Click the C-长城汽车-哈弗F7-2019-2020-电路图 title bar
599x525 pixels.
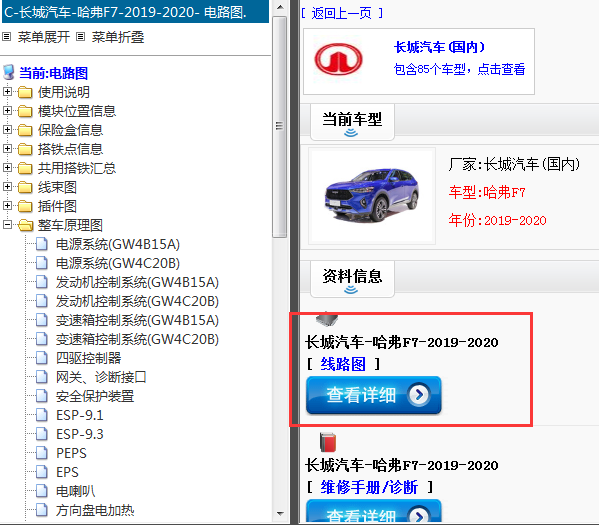(135, 12)
